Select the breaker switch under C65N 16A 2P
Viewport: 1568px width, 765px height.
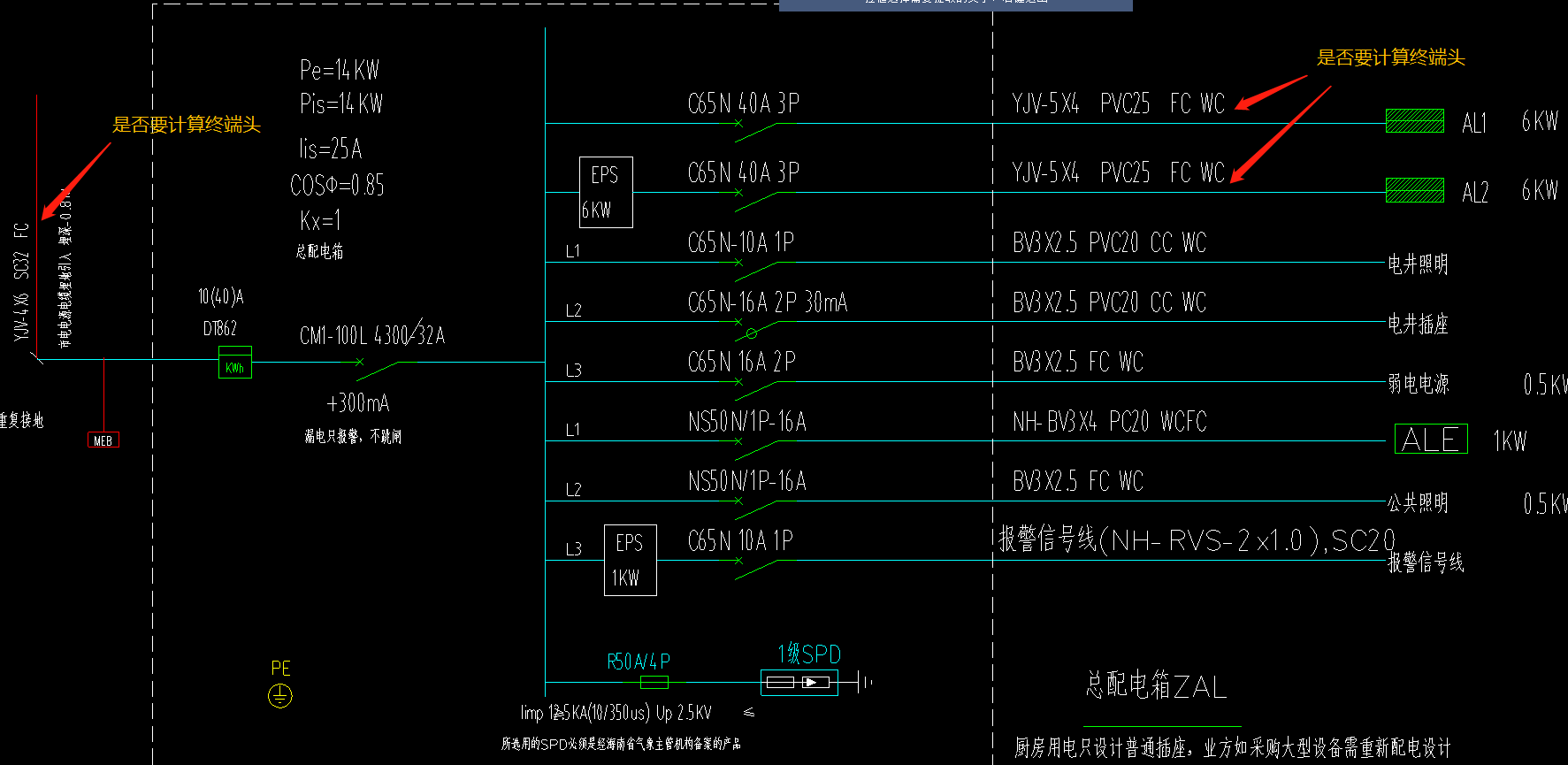[755, 390]
